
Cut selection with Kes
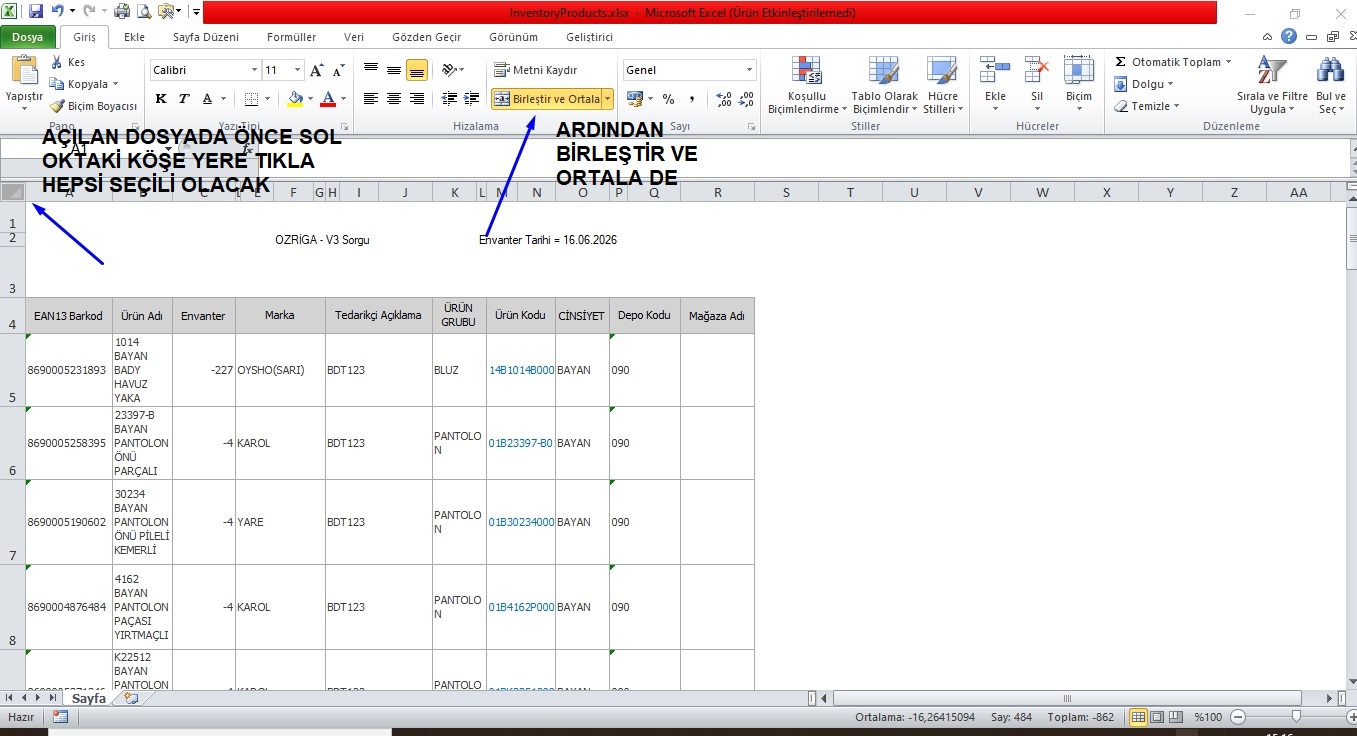(x=68, y=62)
